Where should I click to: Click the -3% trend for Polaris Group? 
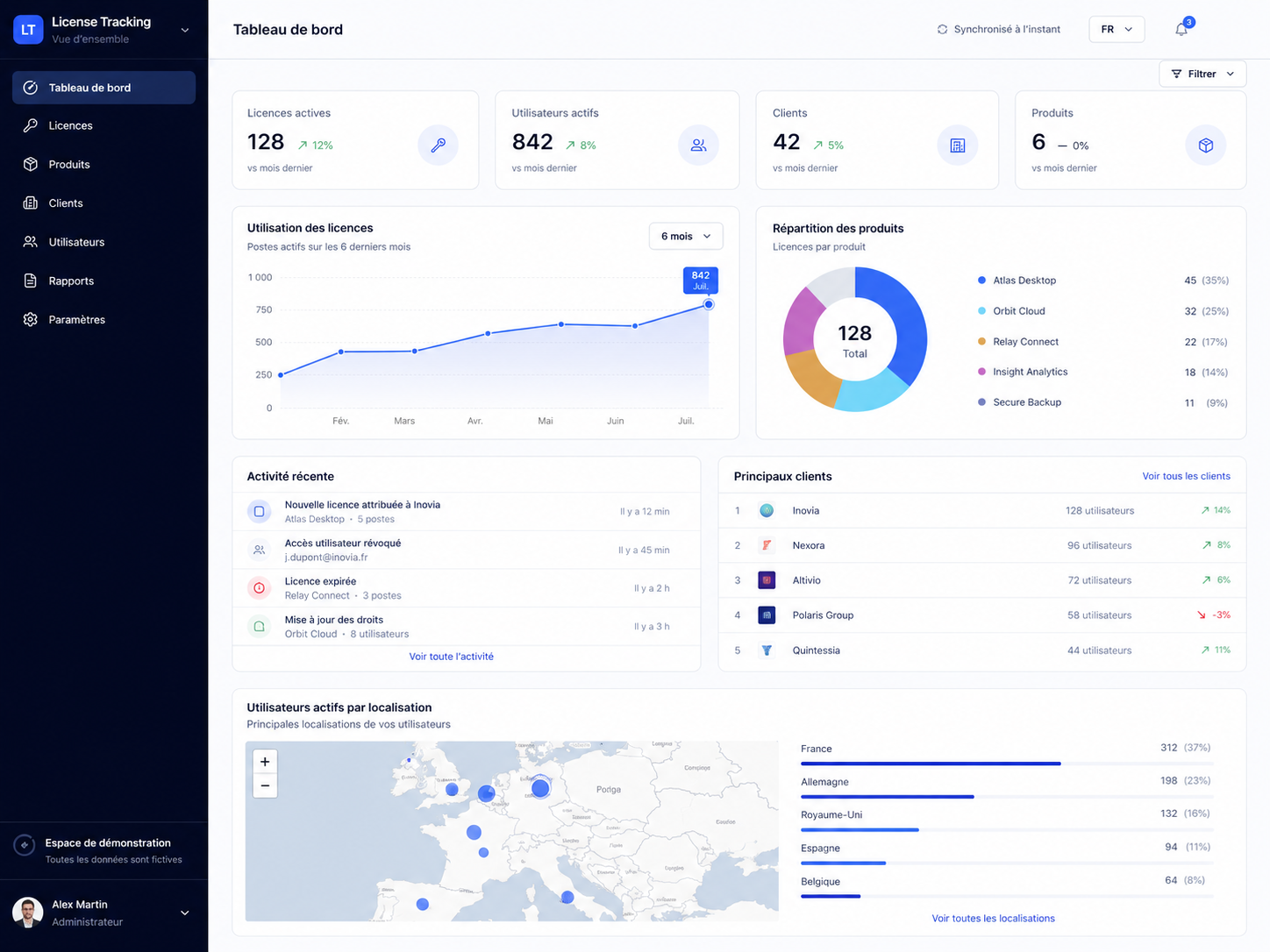pos(1214,615)
